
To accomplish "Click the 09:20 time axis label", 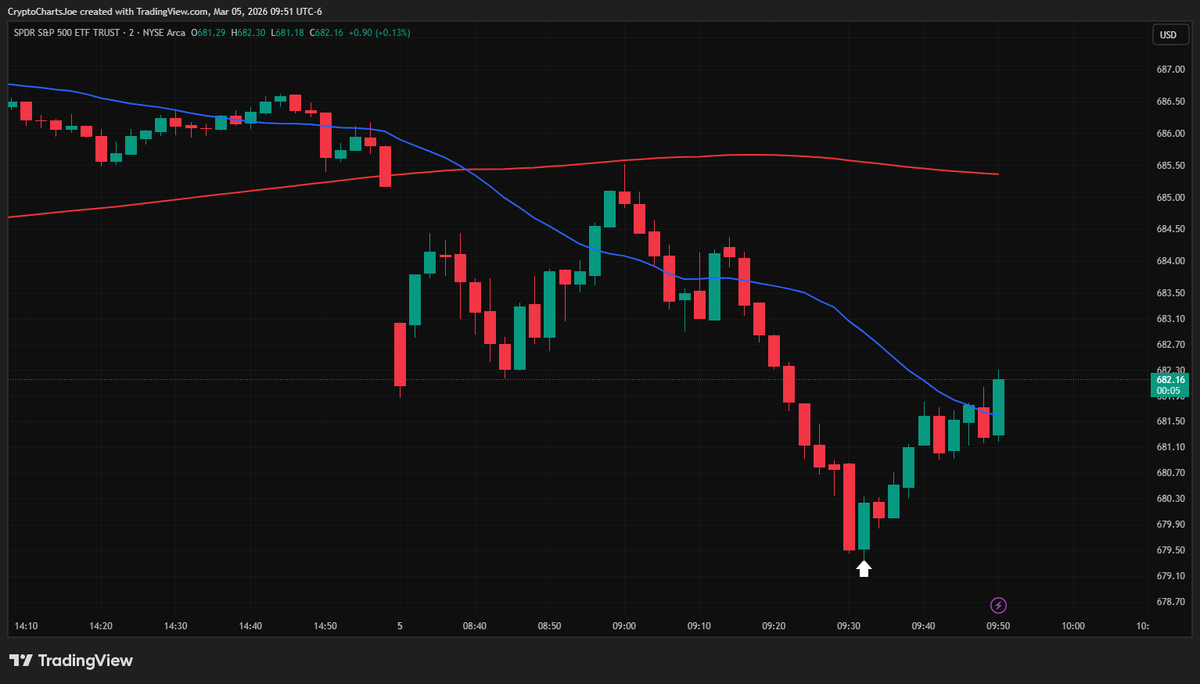I will 774,626.
